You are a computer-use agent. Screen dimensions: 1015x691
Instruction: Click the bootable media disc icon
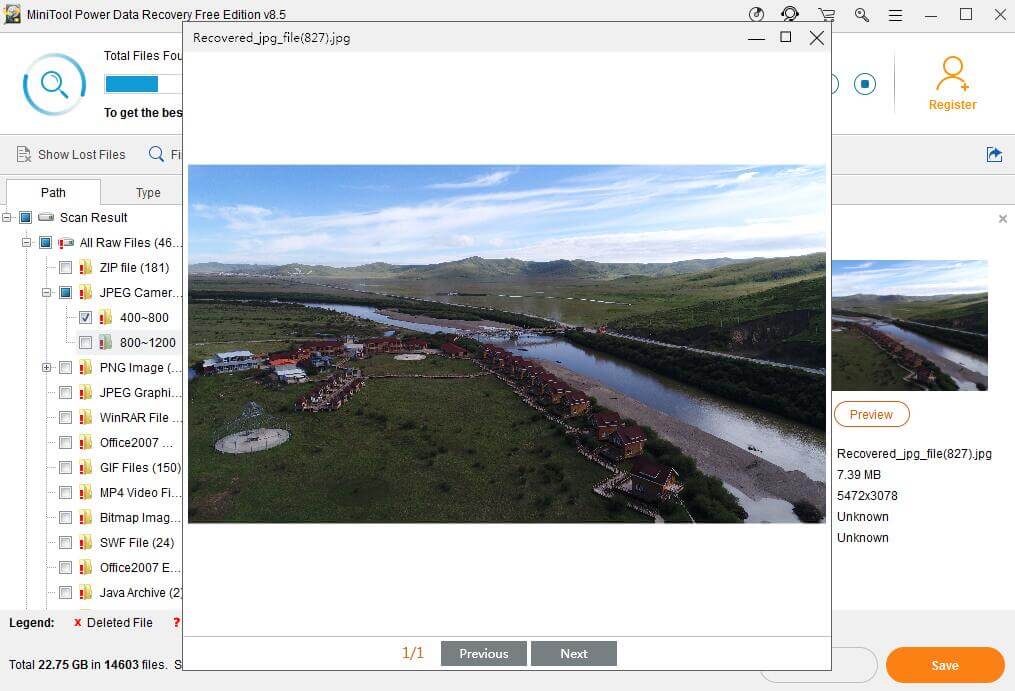click(756, 15)
